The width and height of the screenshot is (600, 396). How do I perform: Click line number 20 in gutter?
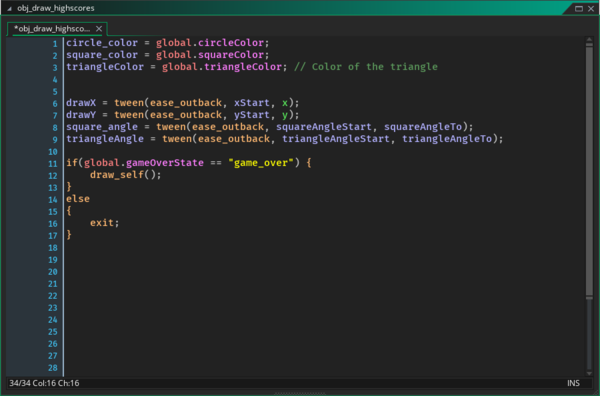pos(53,272)
